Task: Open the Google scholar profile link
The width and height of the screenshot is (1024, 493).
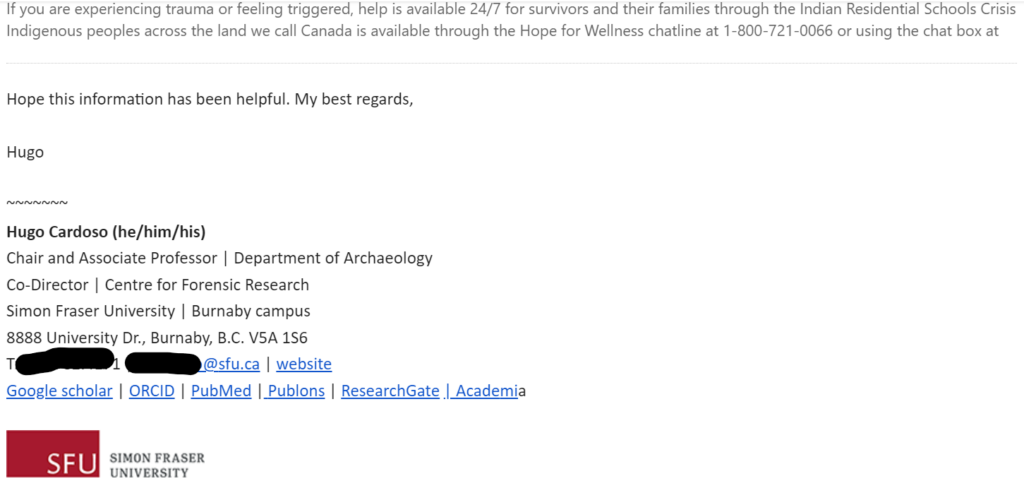Action: point(59,391)
